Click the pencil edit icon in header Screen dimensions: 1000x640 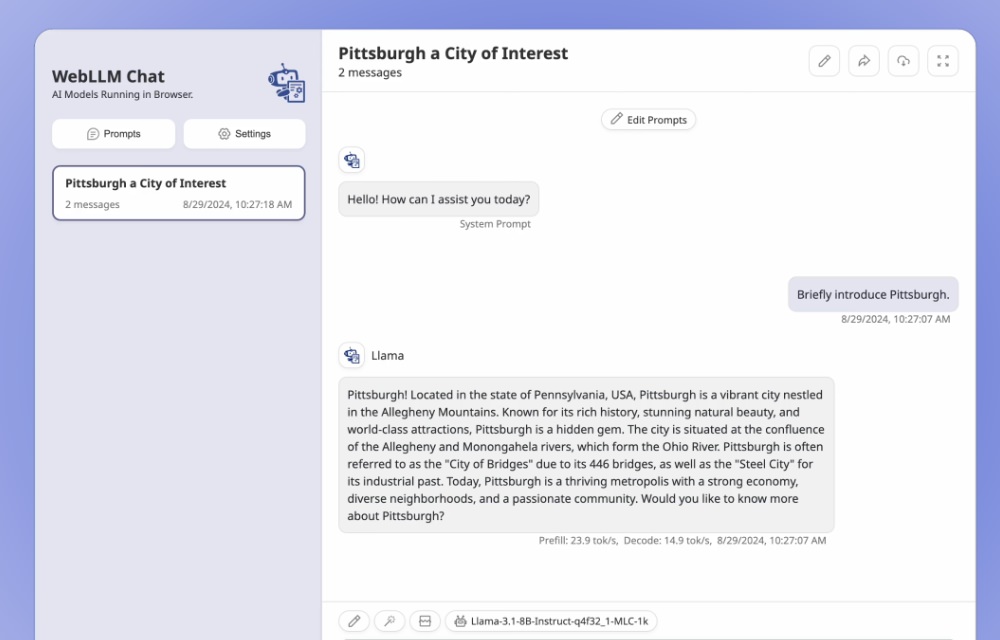tap(824, 61)
